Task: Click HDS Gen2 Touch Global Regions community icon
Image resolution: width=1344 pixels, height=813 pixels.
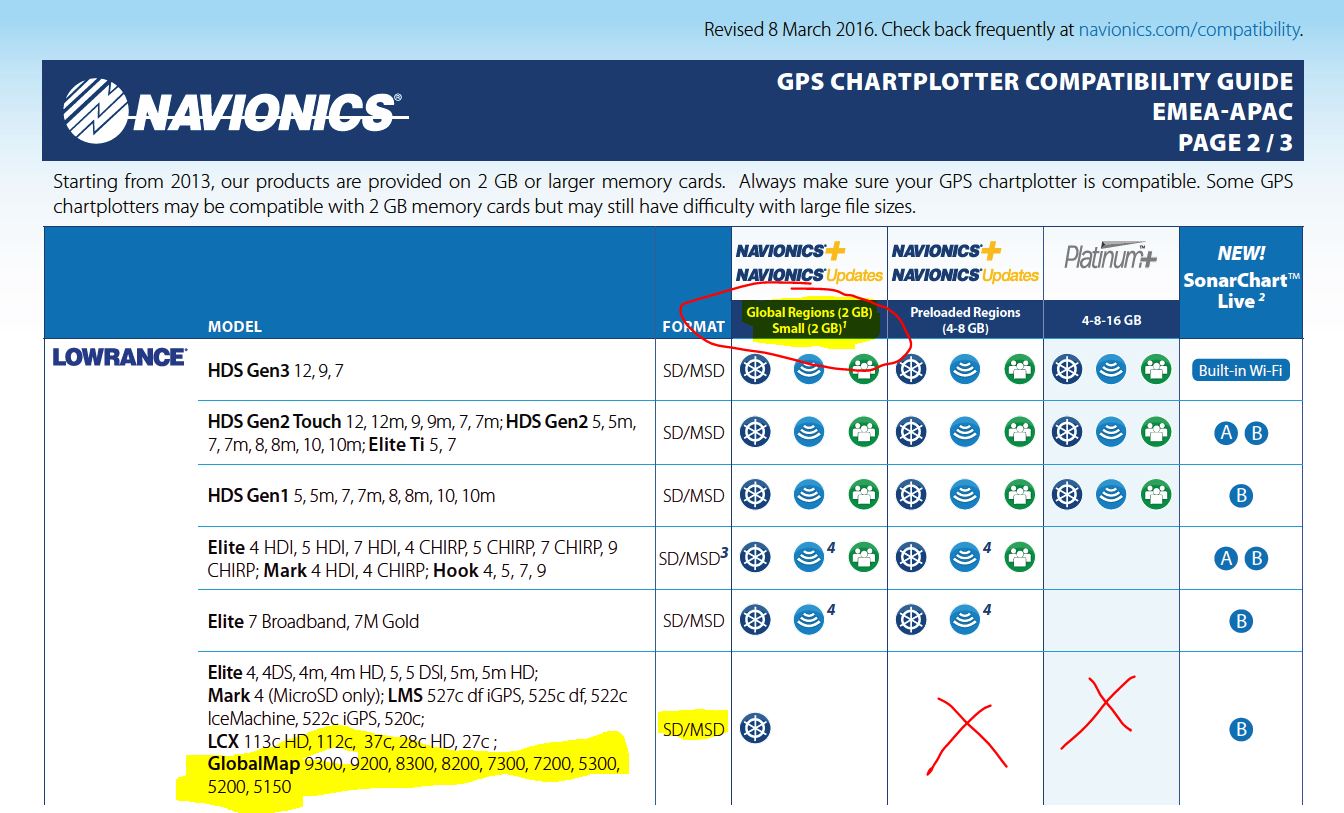Action: tap(863, 432)
